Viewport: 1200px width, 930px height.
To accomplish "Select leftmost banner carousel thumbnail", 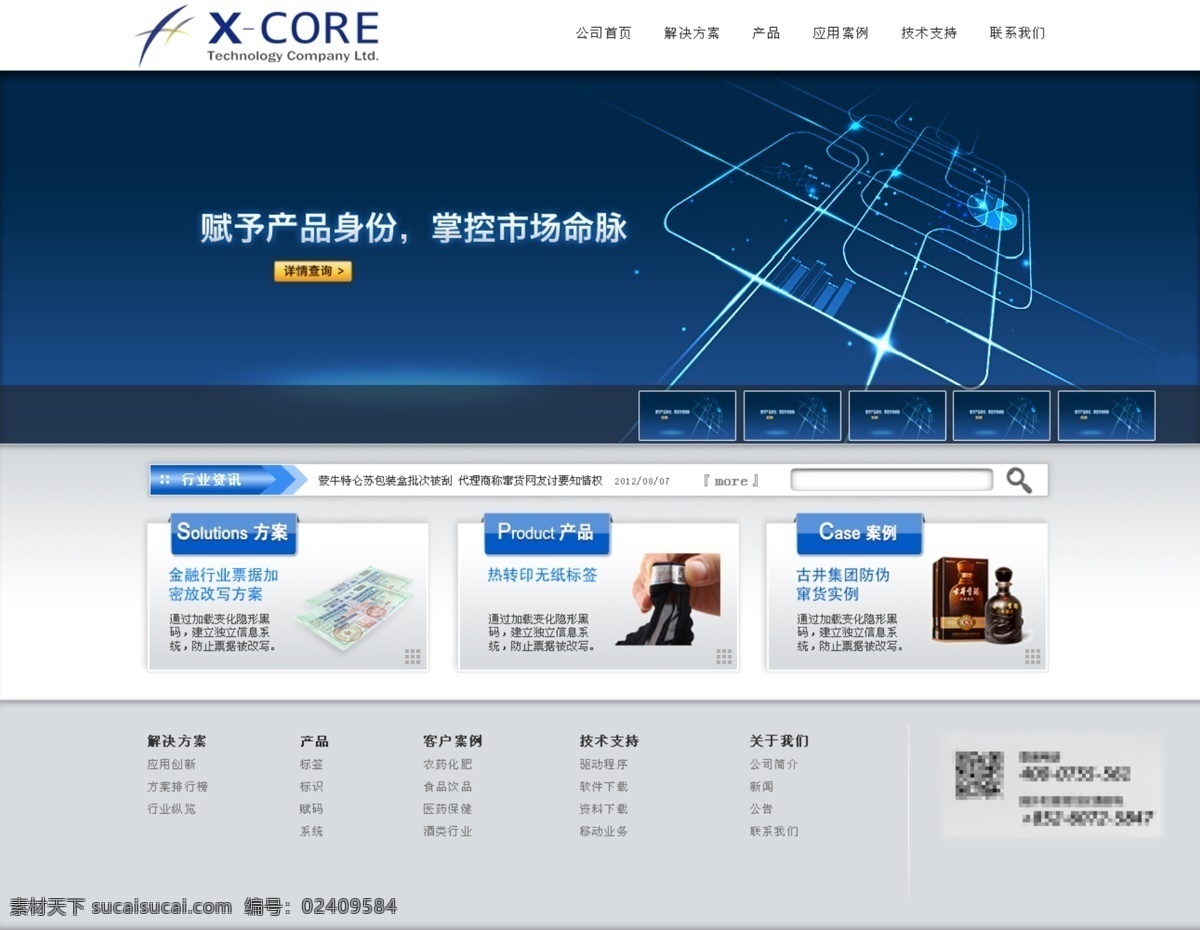I will tap(687, 416).
